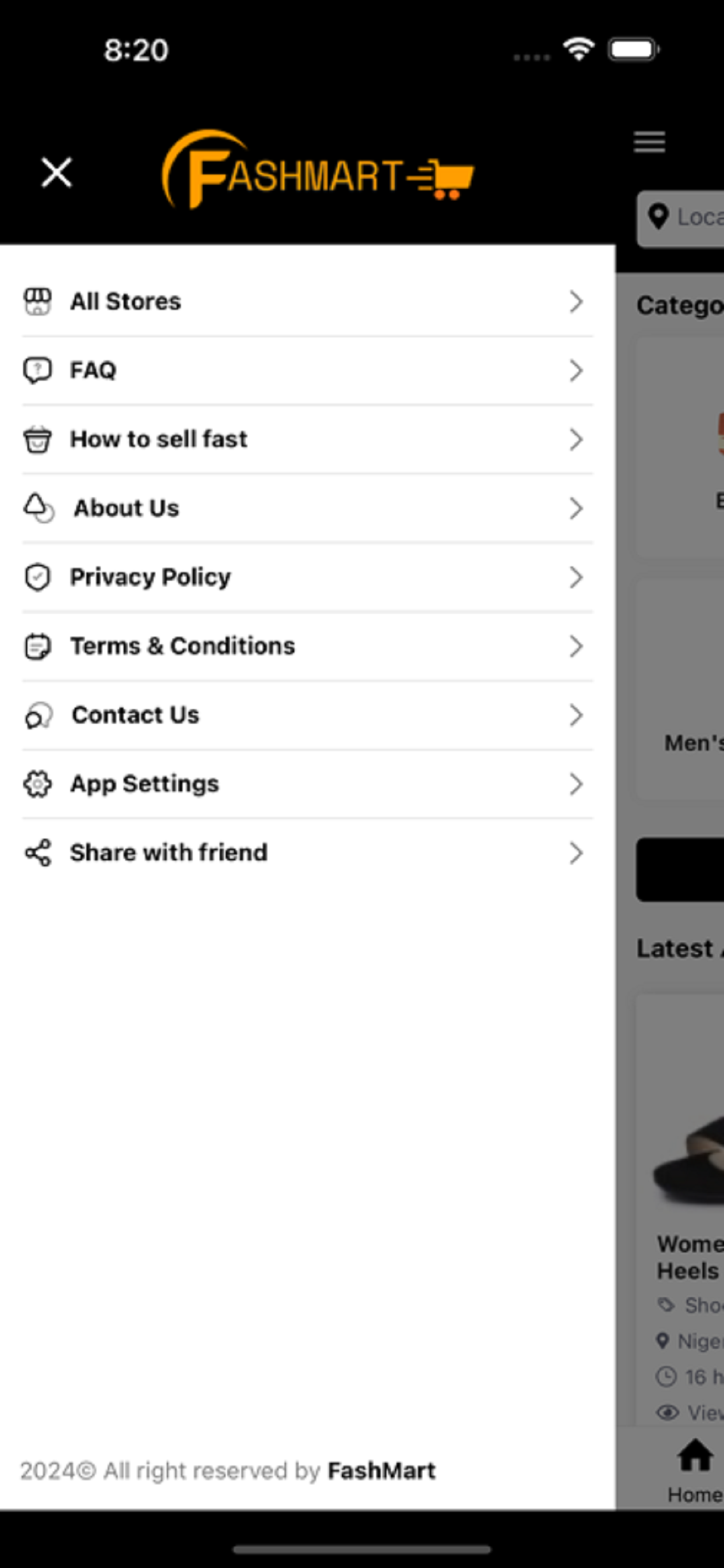Open the About Us menu item
The image size is (724, 1568).
[307, 508]
